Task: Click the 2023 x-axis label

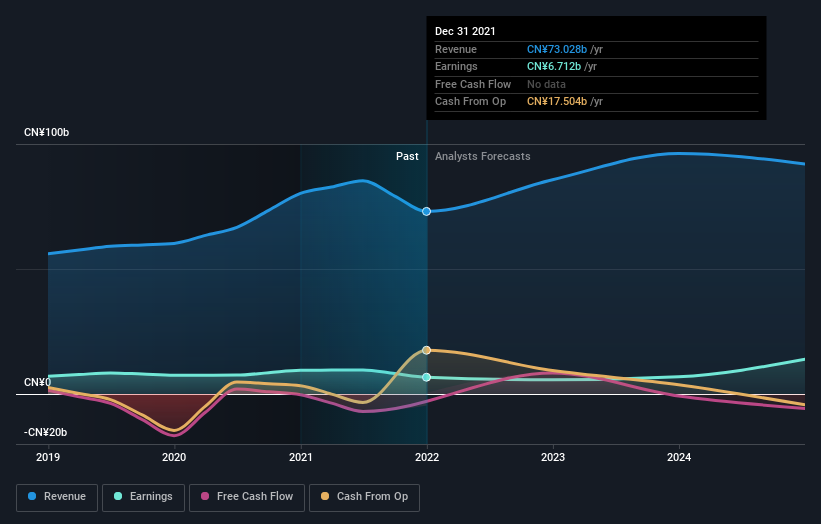Action: (x=553, y=458)
